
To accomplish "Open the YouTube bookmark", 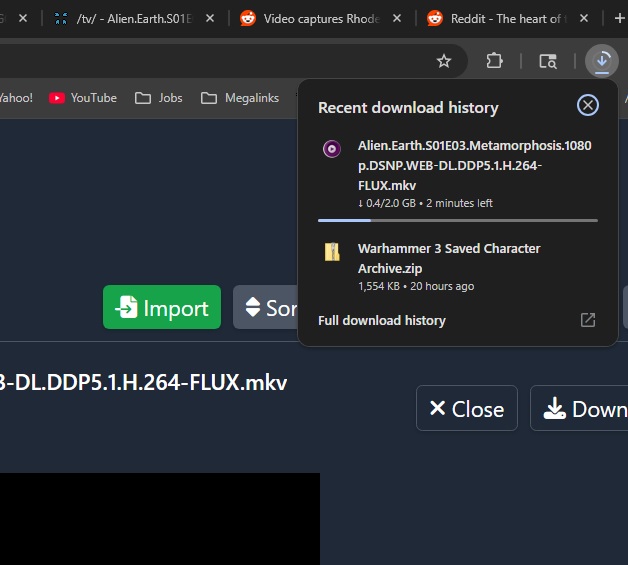I will [x=83, y=98].
